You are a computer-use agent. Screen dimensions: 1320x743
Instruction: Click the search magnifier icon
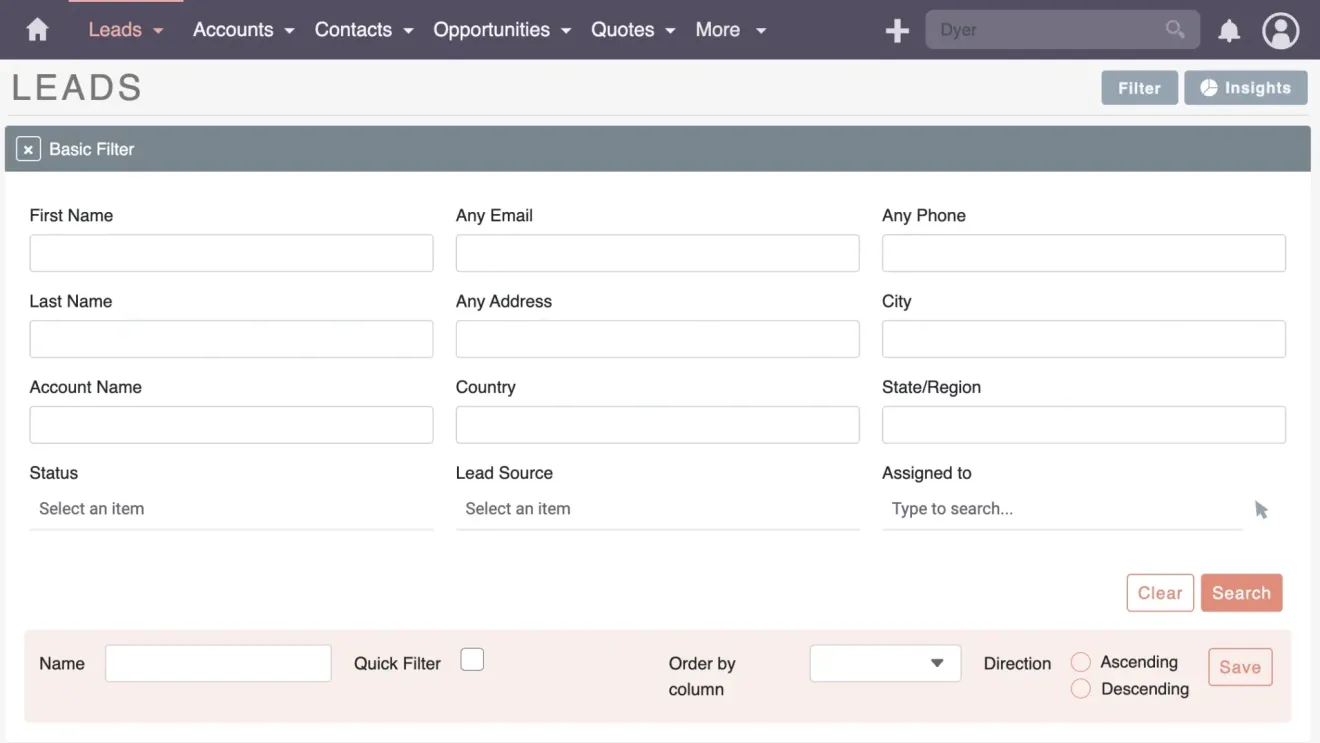pyautogui.click(x=1174, y=29)
